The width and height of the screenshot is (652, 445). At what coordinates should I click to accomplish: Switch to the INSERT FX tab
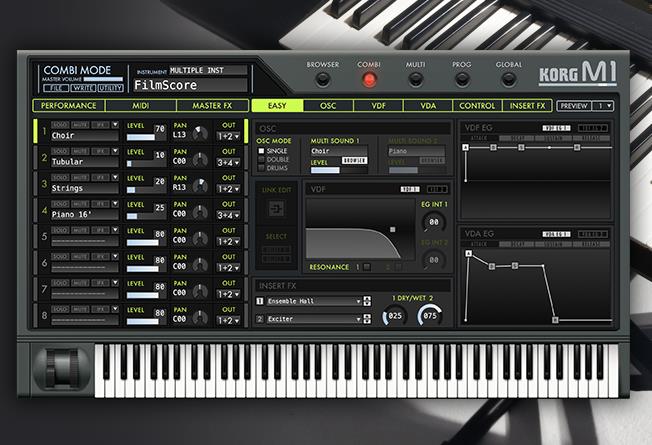(x=527, y=106)
